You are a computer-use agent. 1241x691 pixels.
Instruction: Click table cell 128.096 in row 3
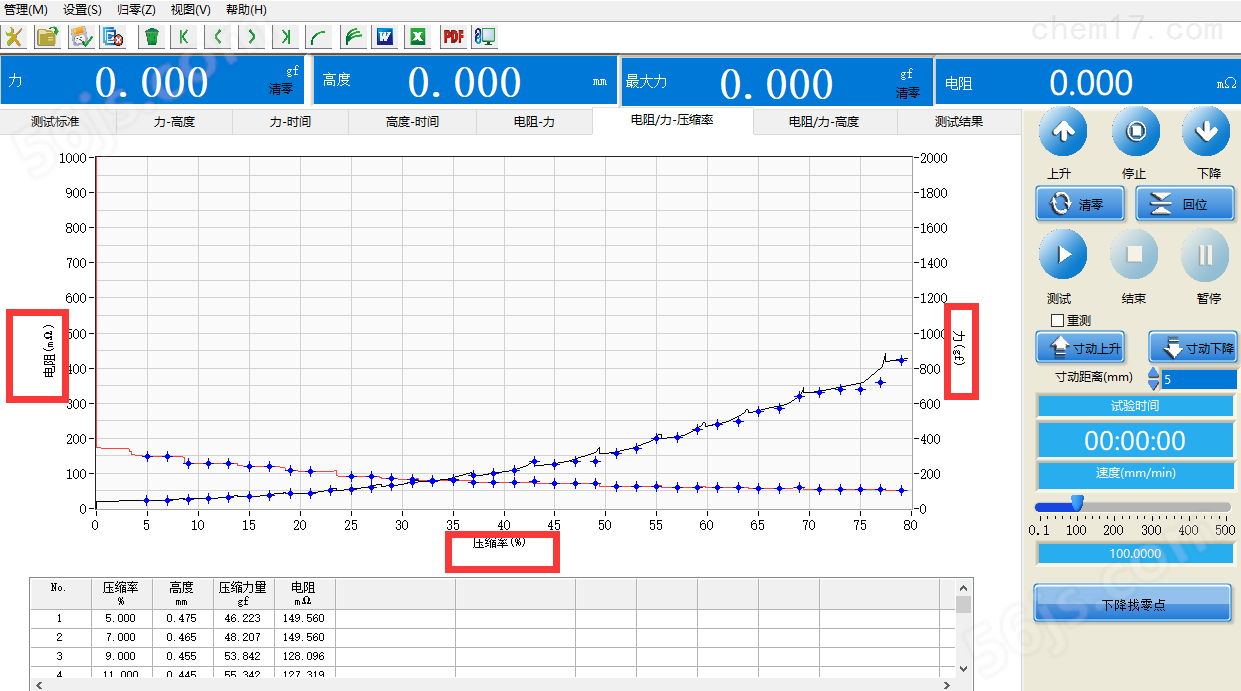click(303, 656)
